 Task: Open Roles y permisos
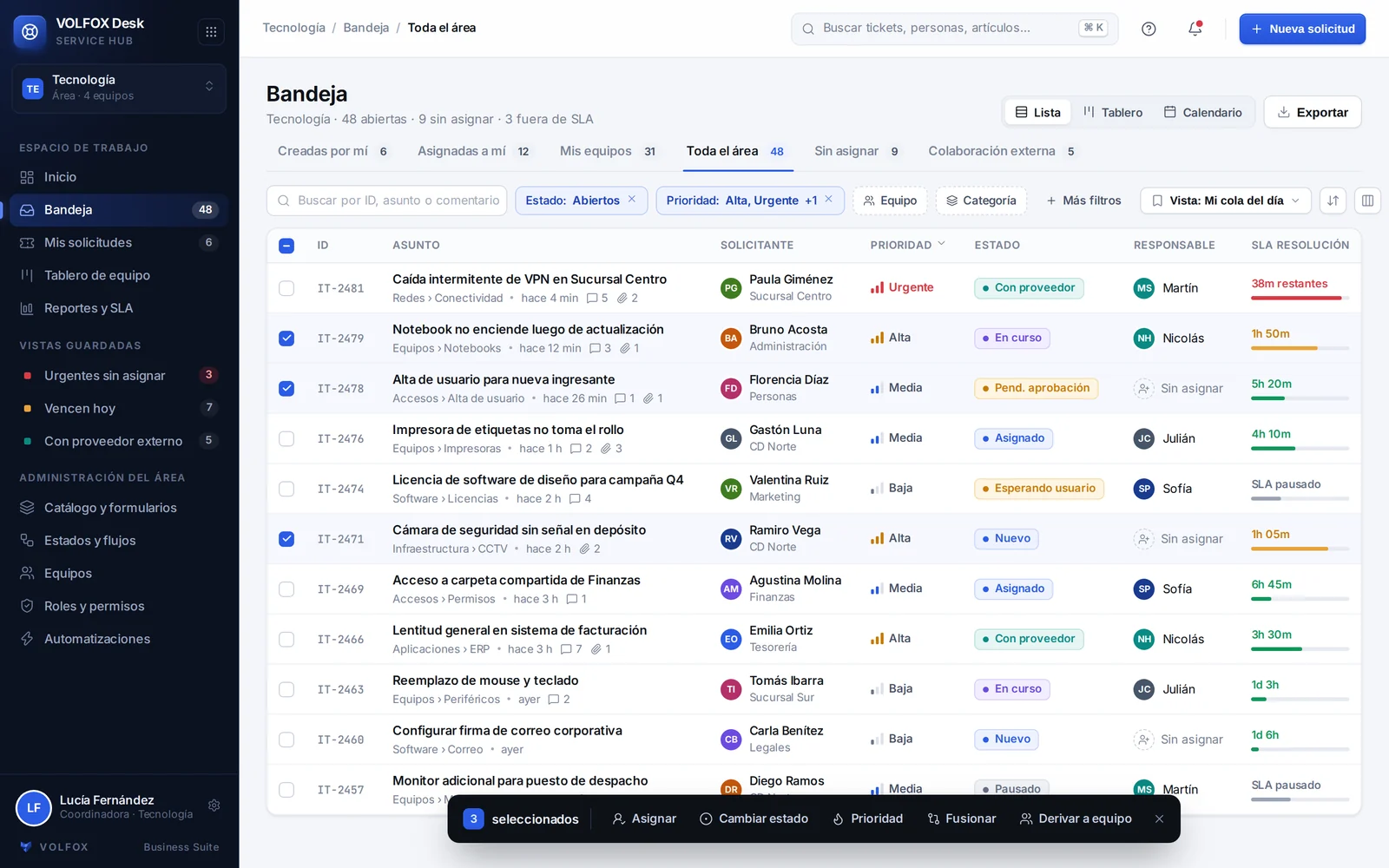(x=119, y=606)
